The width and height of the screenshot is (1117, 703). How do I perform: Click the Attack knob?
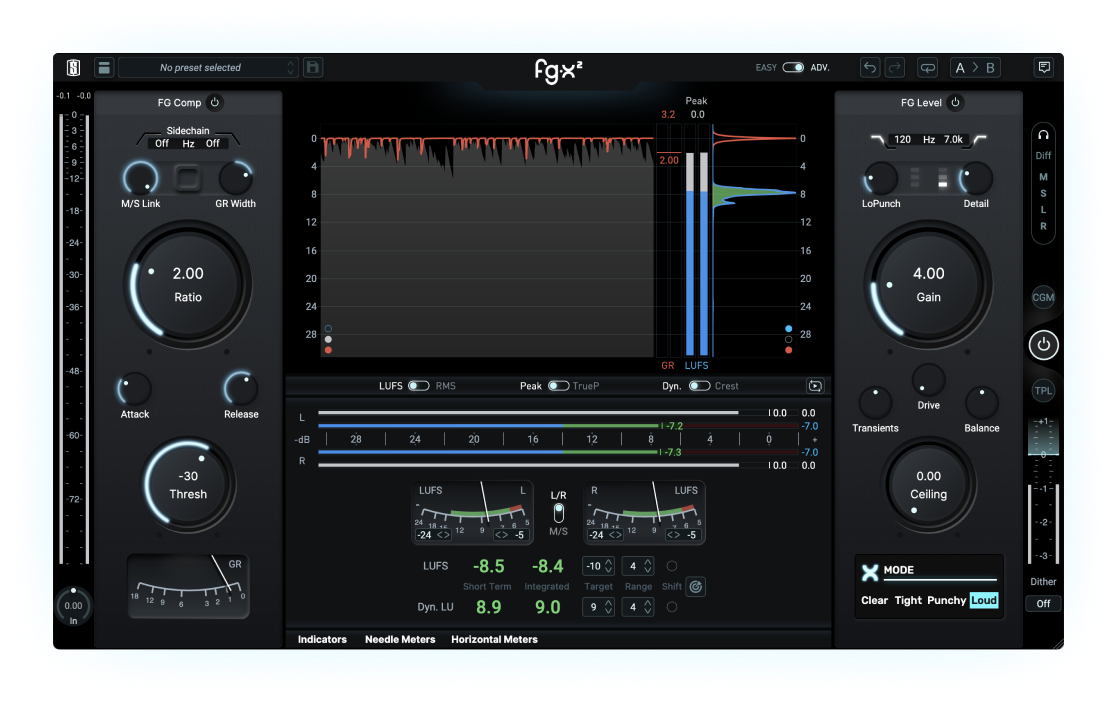tap(135, 390)
